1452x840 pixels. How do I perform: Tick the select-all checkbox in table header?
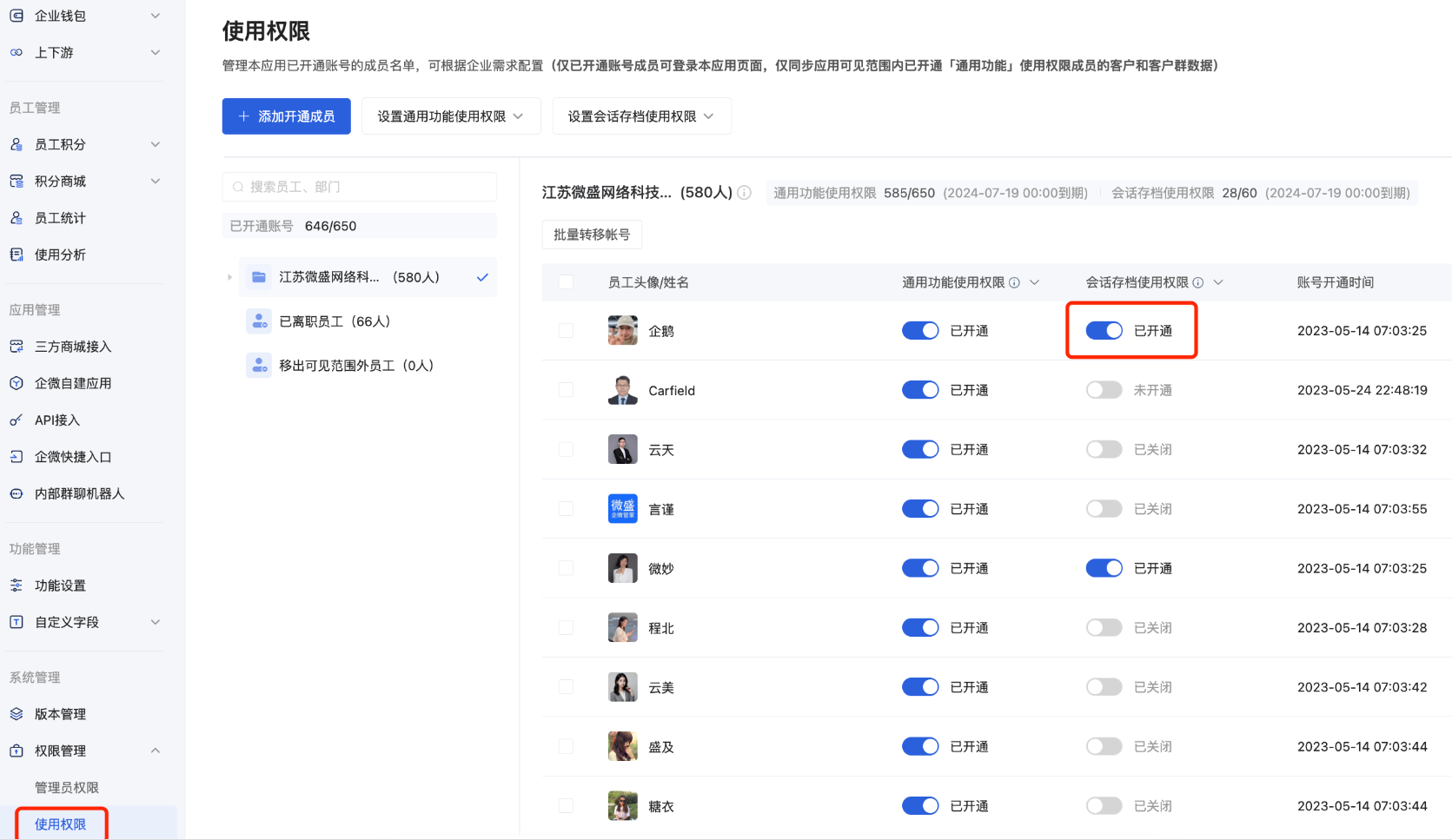[566, 282]
